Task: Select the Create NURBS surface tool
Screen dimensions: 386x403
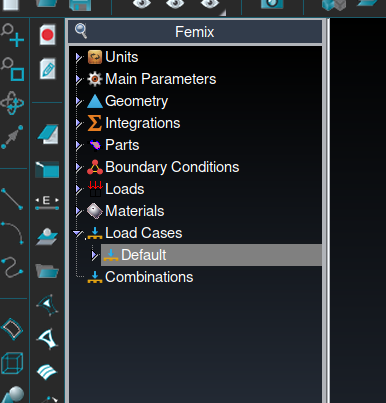Action: pyautogui.click(x=12, y=329)
